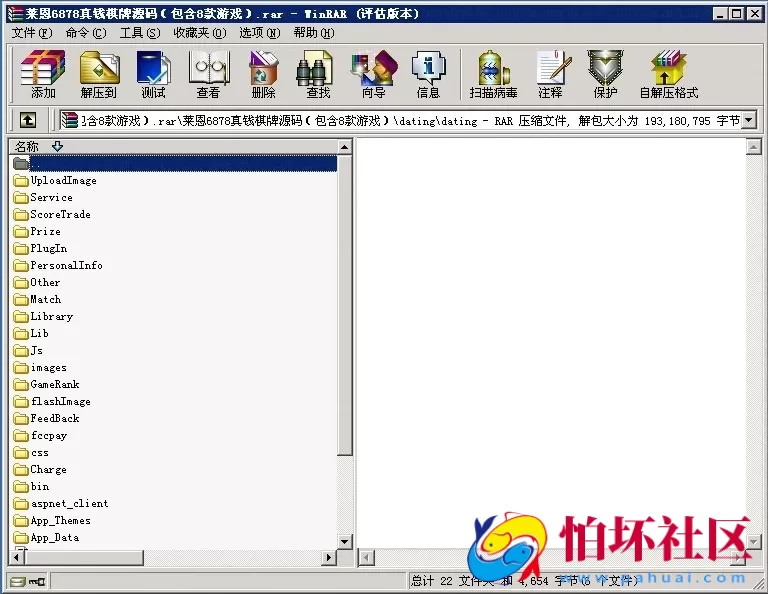Click the 自解压格式 (SFX) icon
Screen dimensions: 768x594
668,74
